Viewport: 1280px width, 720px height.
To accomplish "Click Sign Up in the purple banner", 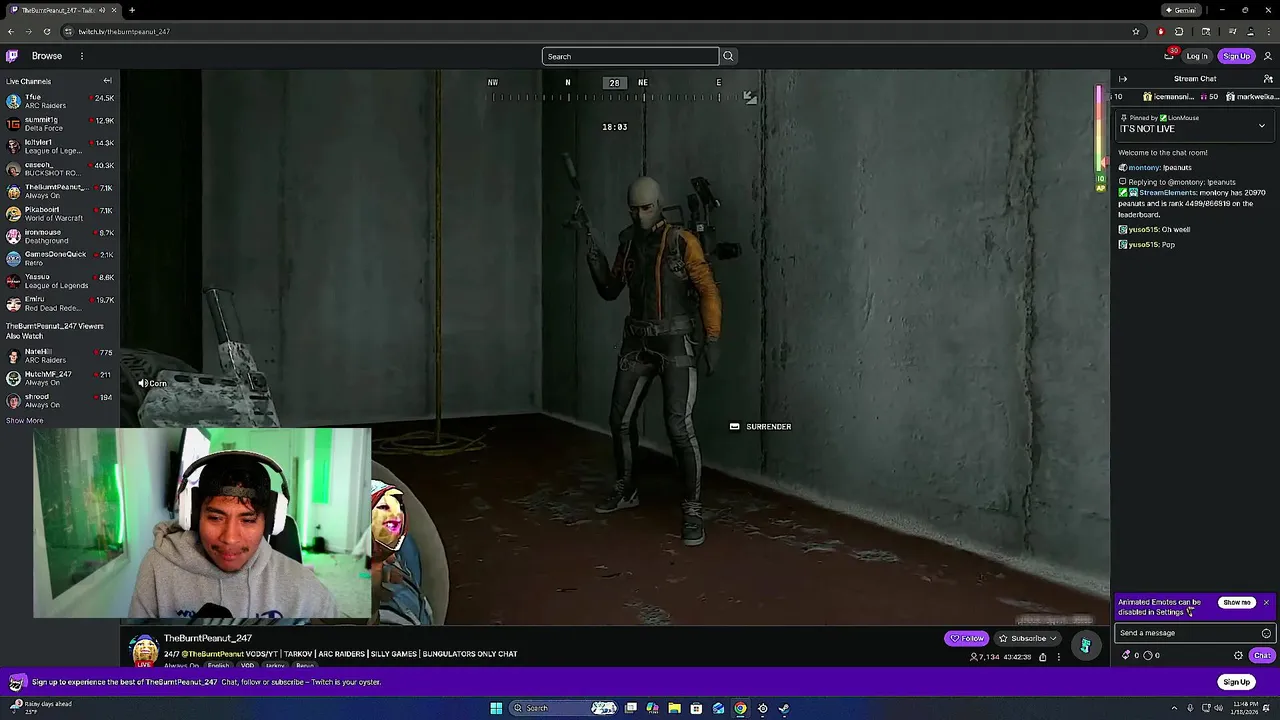I will 1237,682.
